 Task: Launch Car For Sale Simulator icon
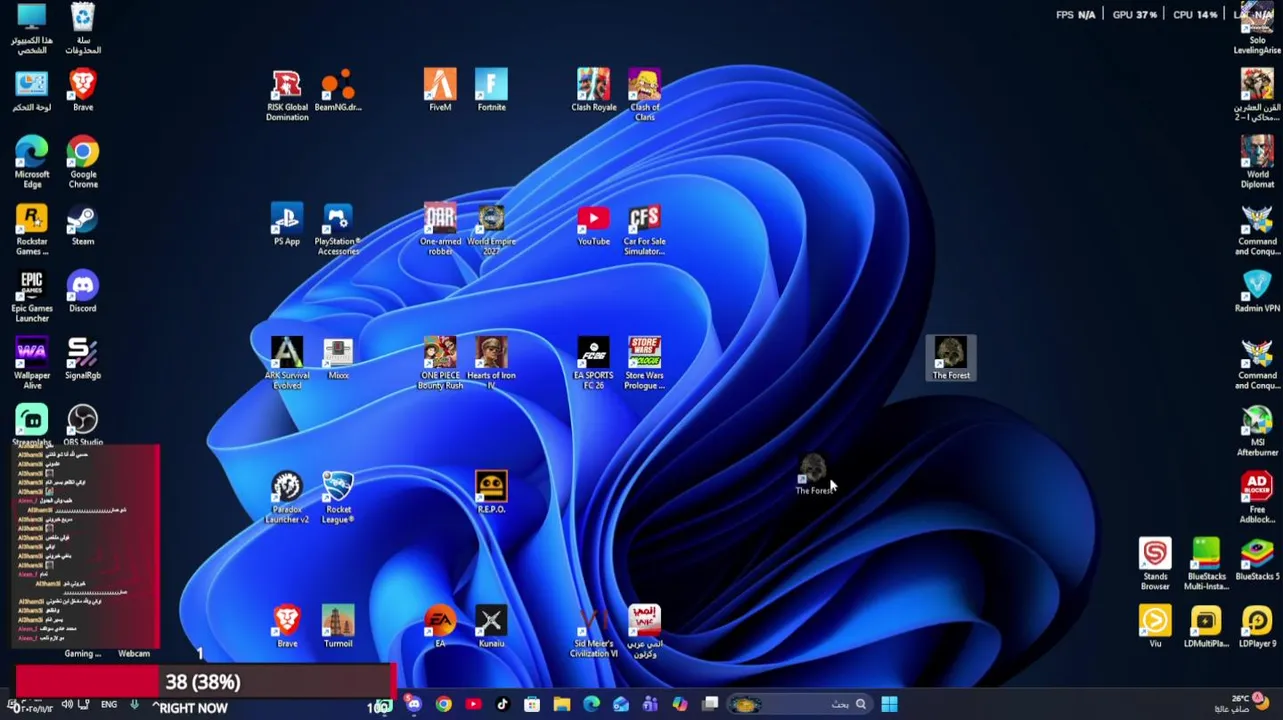coord(644,231)
